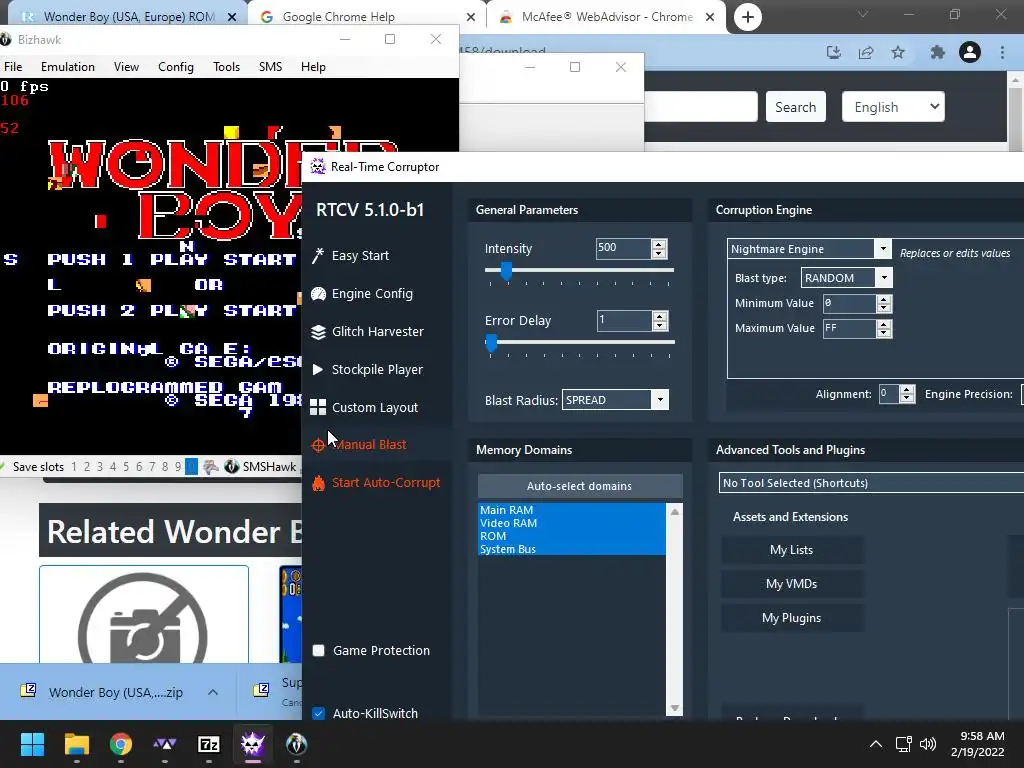Open RTCV app from taskbar
This screenshot has height=768, width=1024.
253,744
